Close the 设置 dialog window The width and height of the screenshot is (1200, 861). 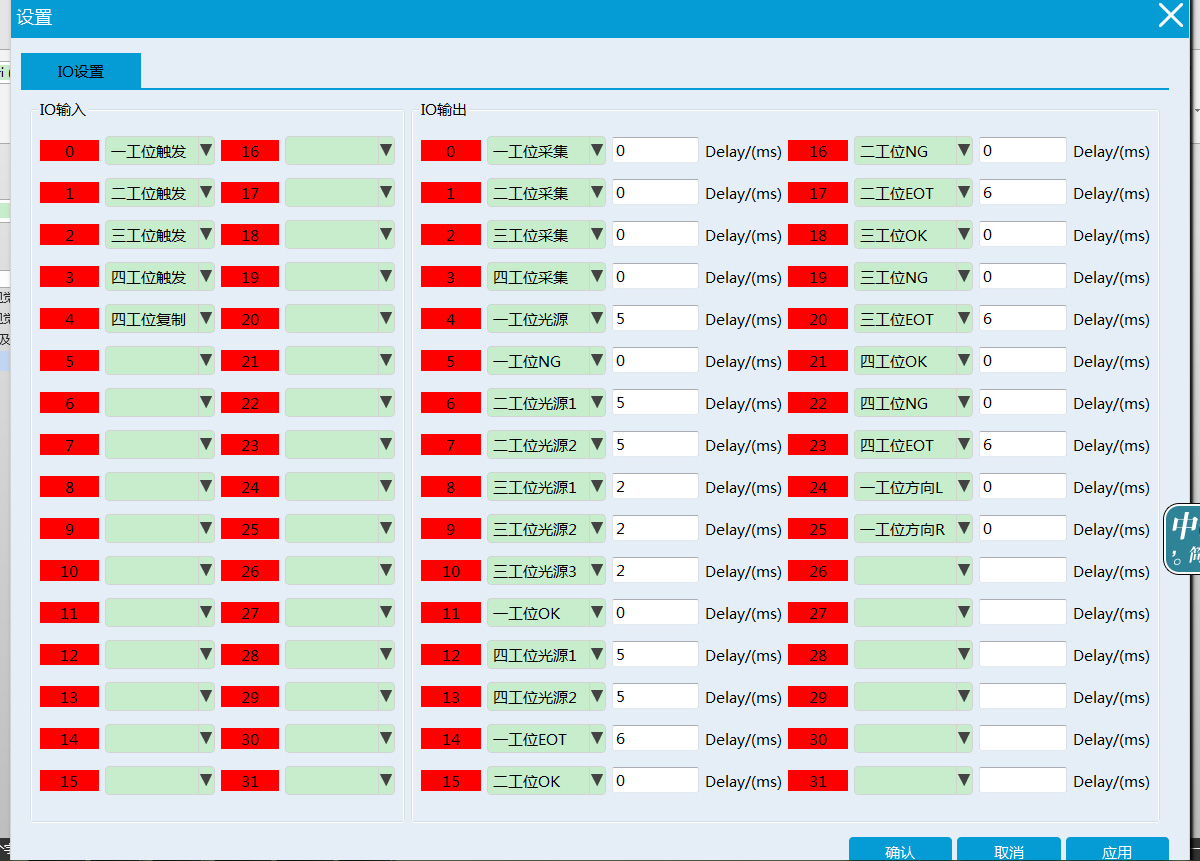pyautogui.click(x=1170, y=16)
